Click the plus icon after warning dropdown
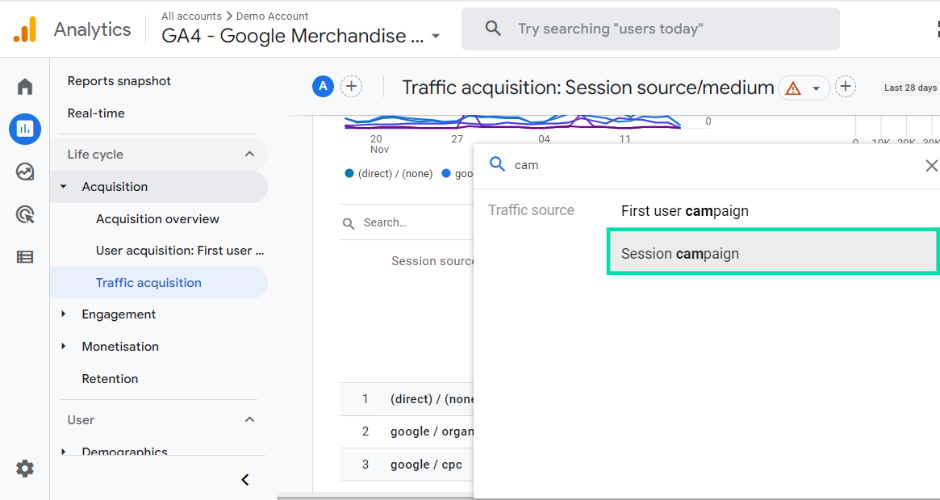The height and width of the screenshot is (500, 940). click(x=845, y=87)
